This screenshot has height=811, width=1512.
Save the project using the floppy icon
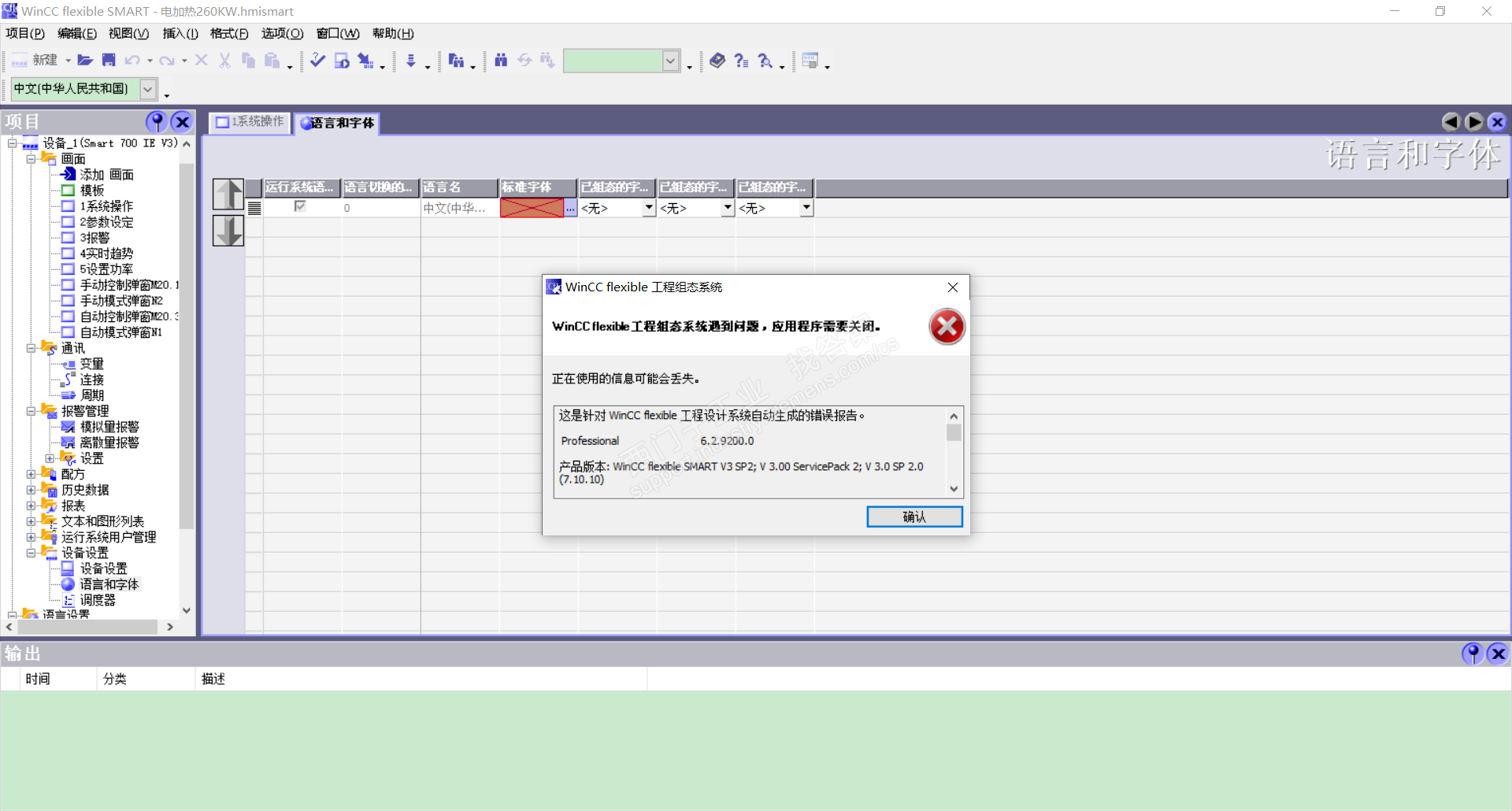(x=109, y=61)
